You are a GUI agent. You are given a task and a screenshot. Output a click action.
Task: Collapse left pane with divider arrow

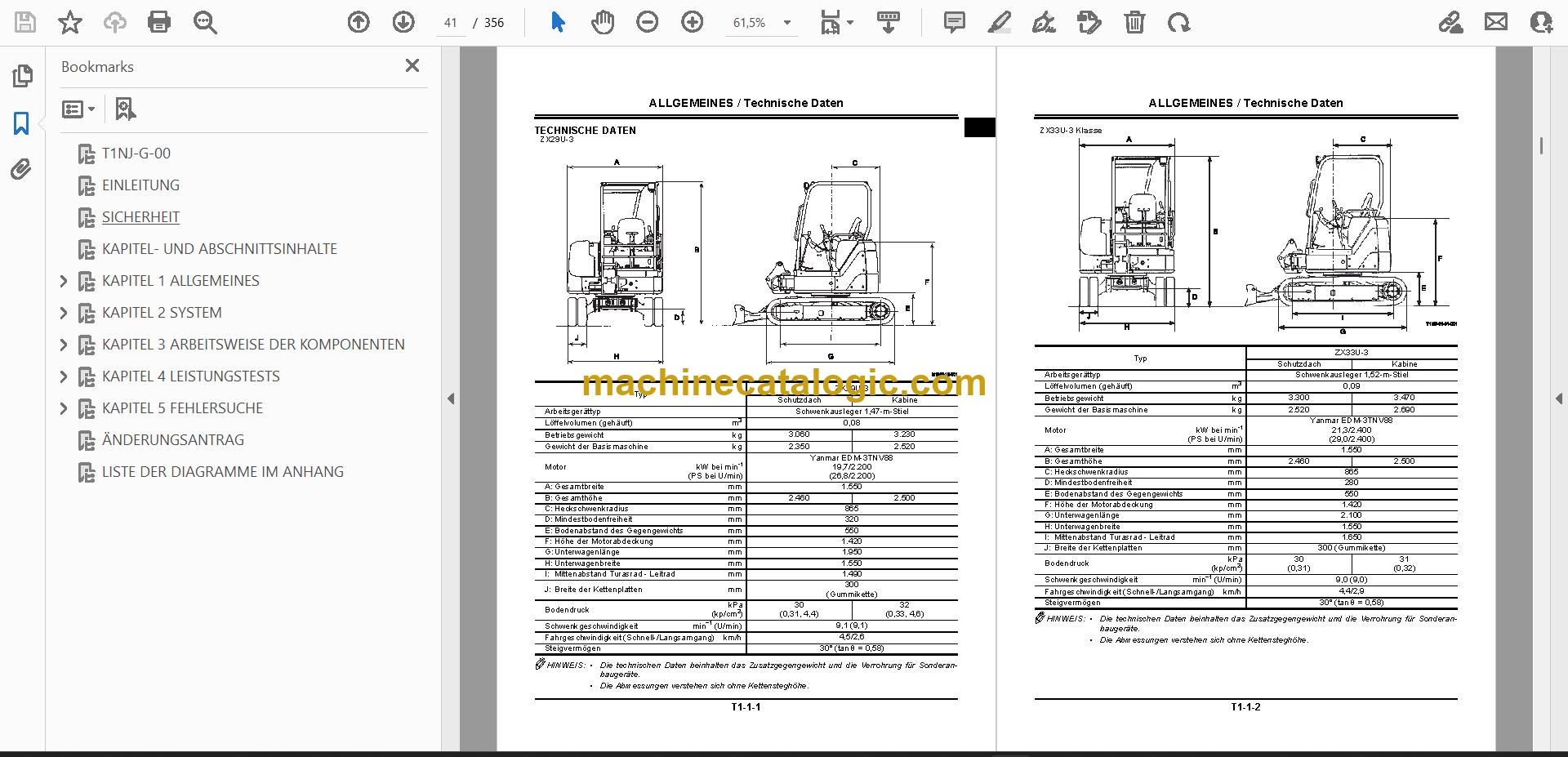[451, 399]
